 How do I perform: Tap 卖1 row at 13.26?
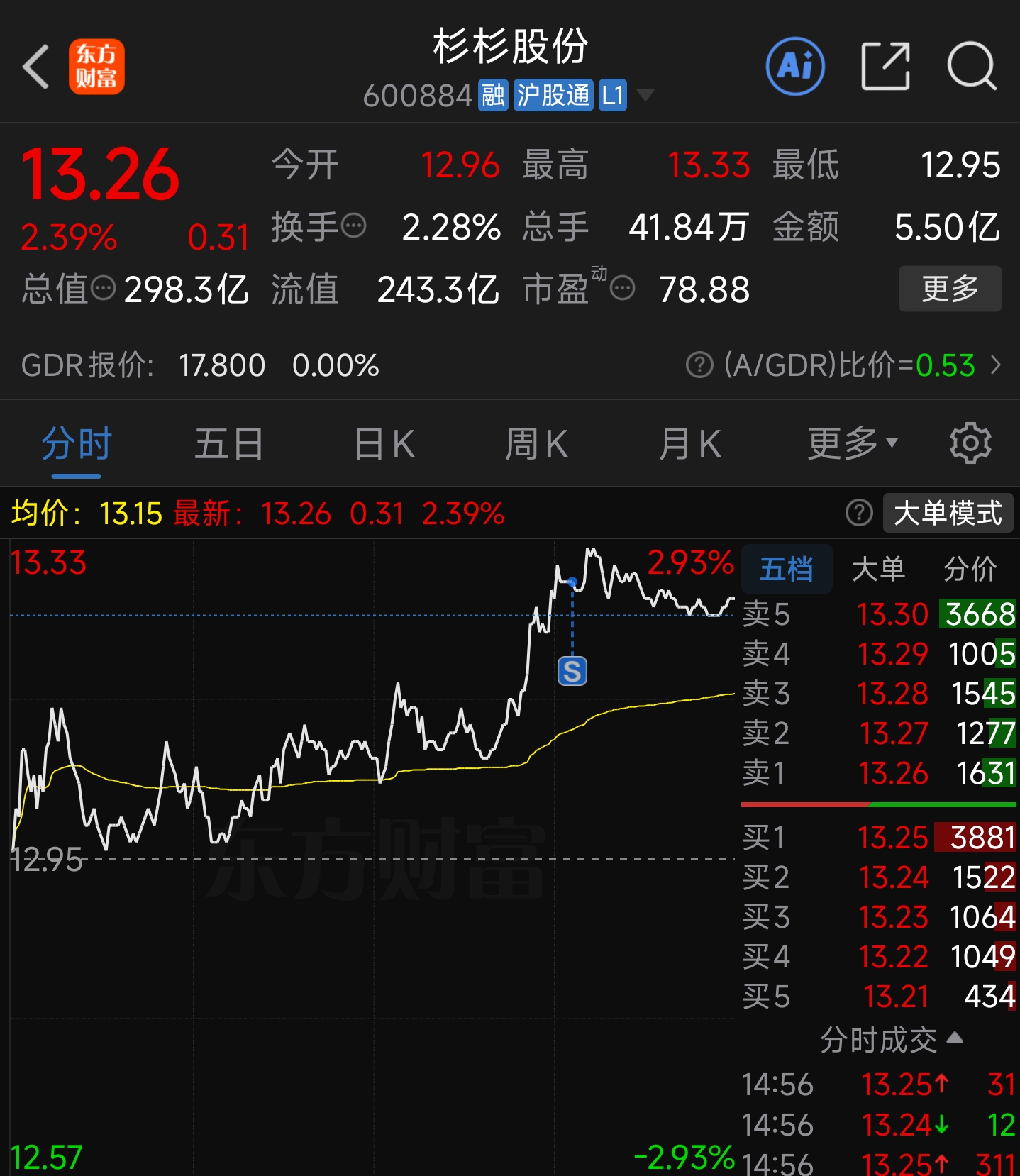(879, 773)
